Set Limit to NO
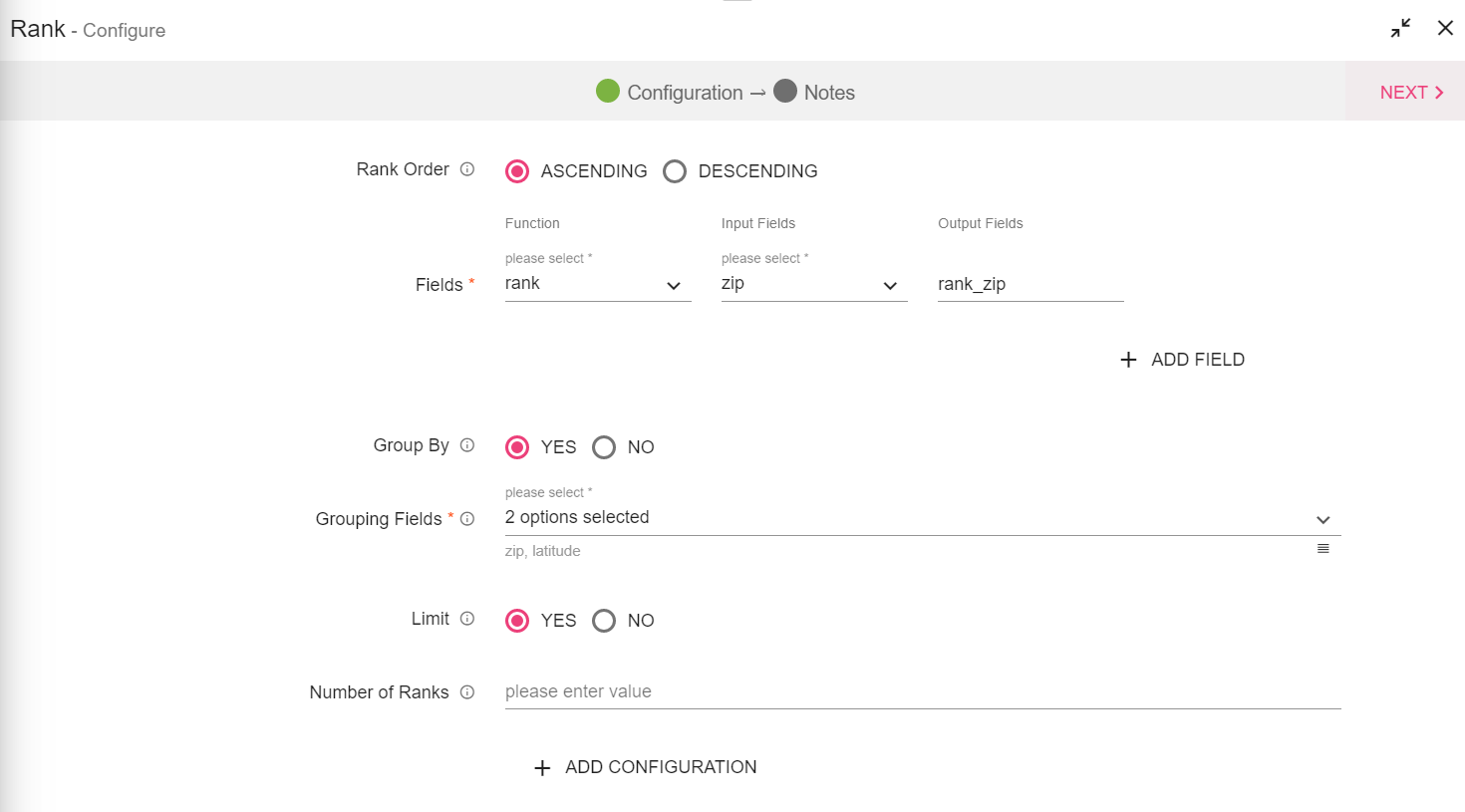 coord(604,621)
